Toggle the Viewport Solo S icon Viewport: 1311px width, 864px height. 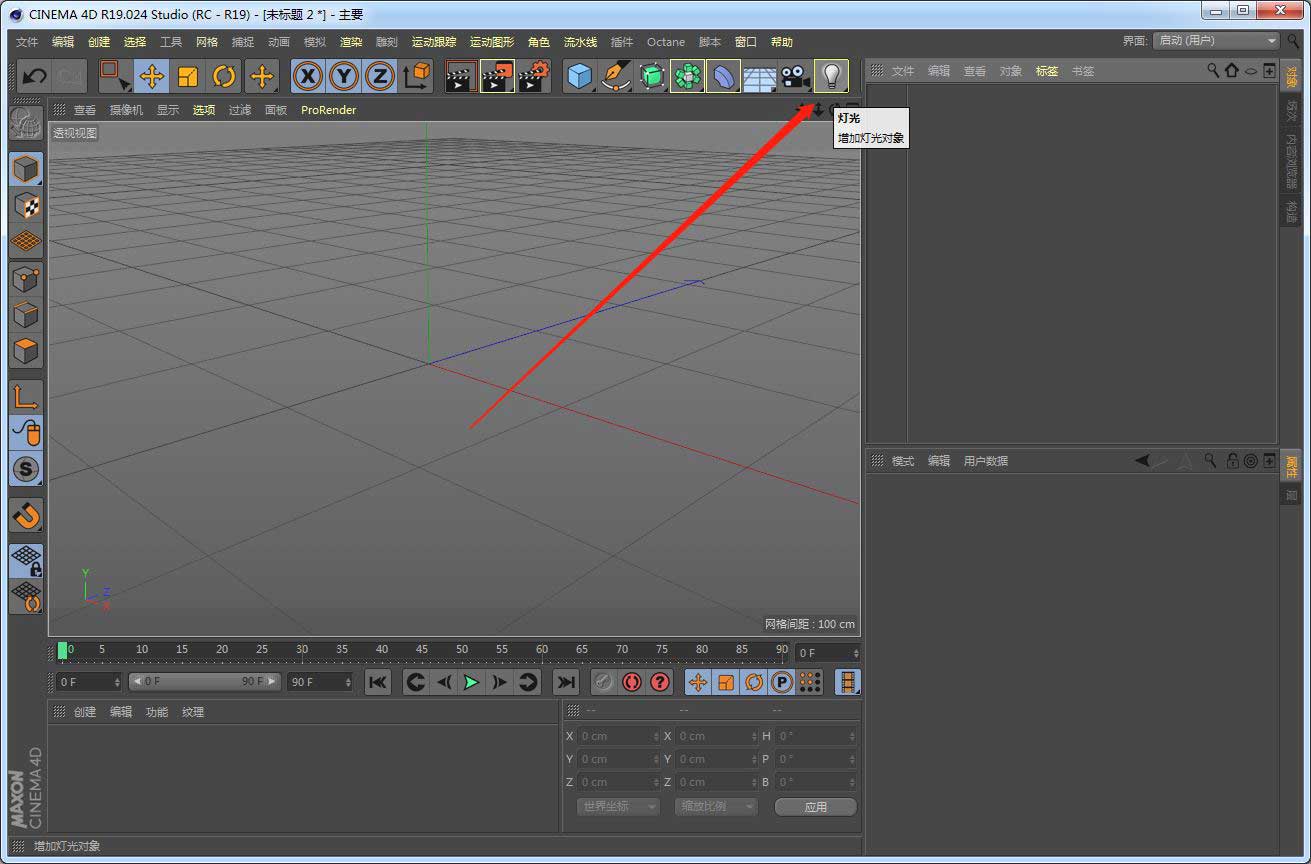pyautogui.click(x=26, y=468)
